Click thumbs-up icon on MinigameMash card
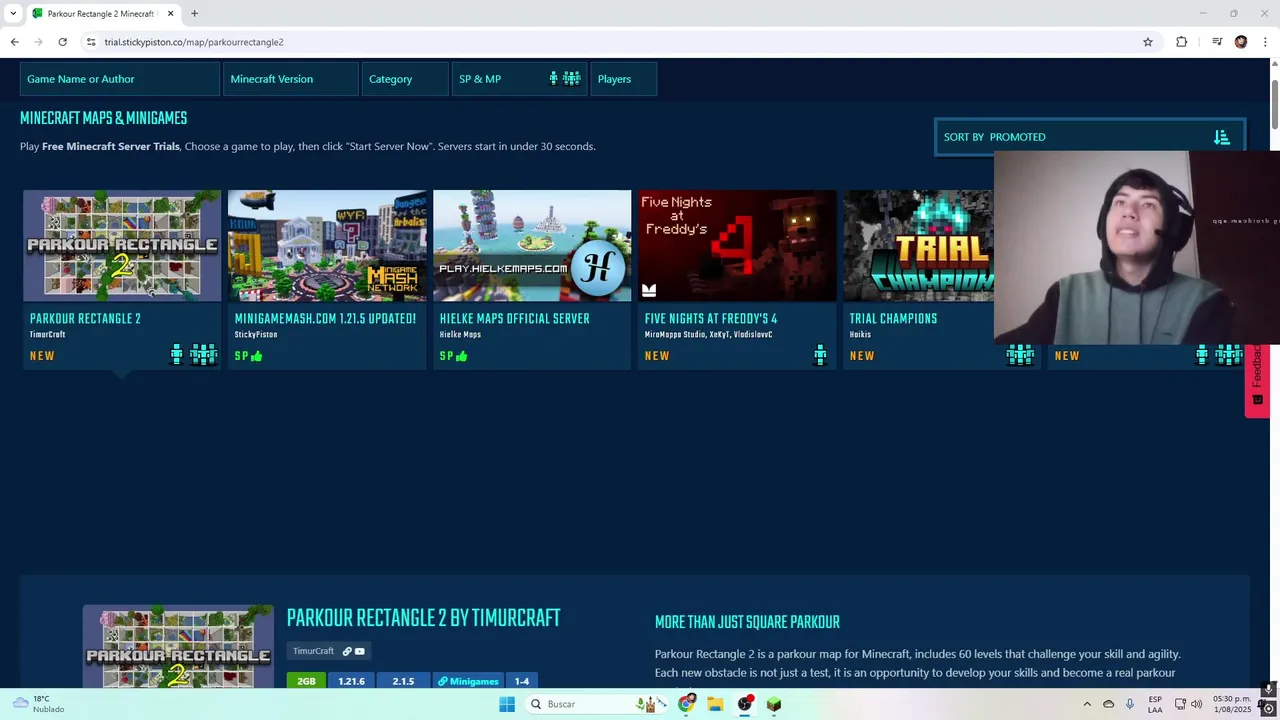 point(257,356)
